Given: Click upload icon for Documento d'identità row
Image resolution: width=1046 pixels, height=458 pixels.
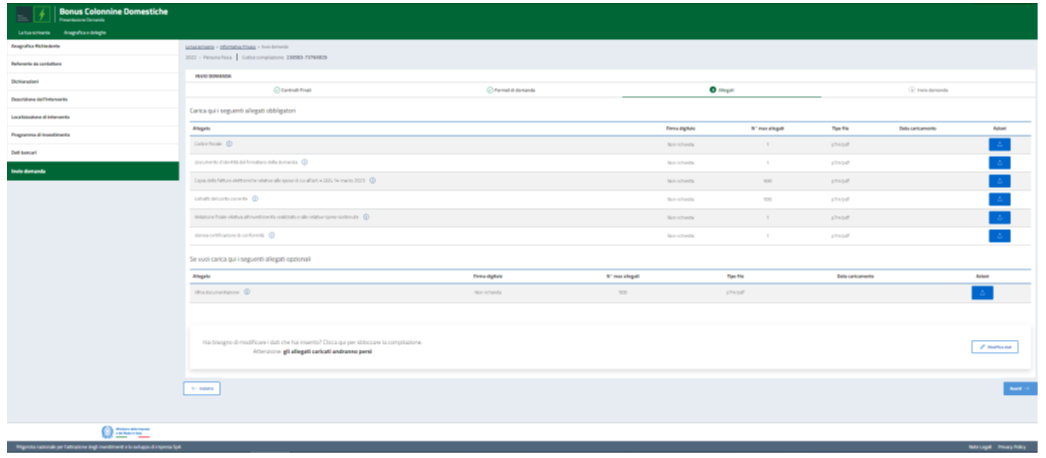Looking at the screenshot, I should [999, 162].
